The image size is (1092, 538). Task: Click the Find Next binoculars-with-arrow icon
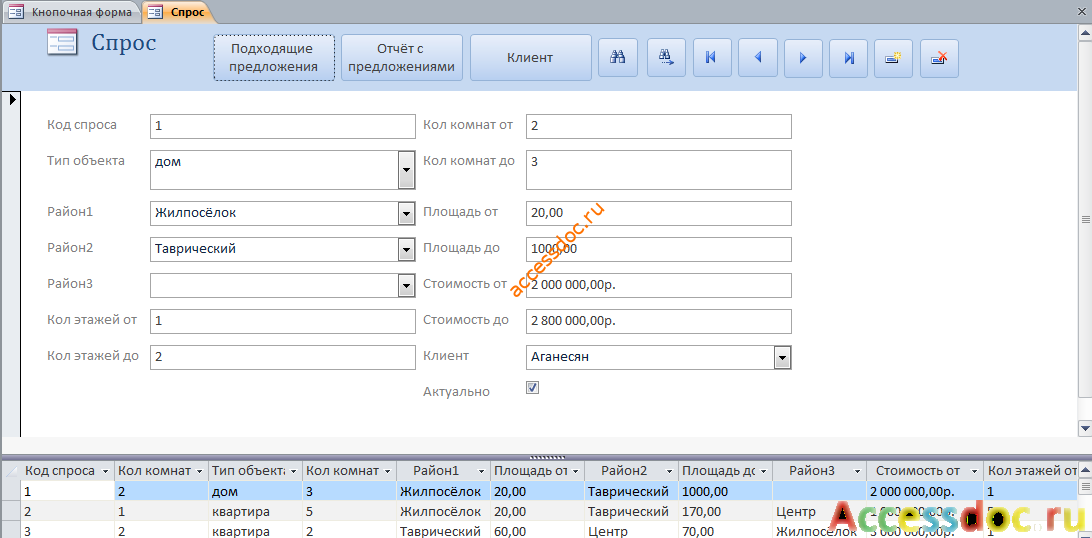(666, 58)
